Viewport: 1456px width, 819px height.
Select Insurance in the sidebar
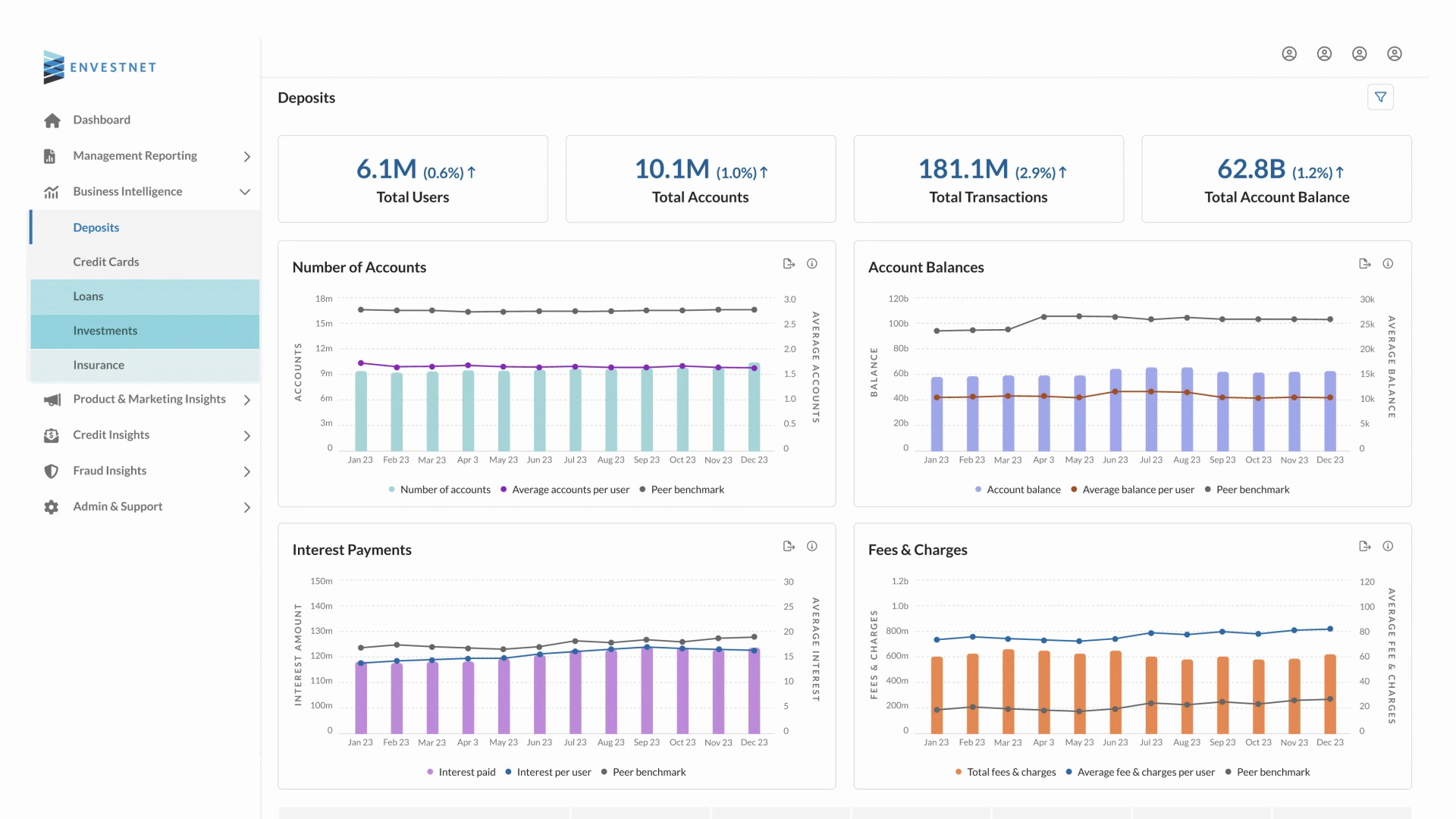click(x=144, y=365)
